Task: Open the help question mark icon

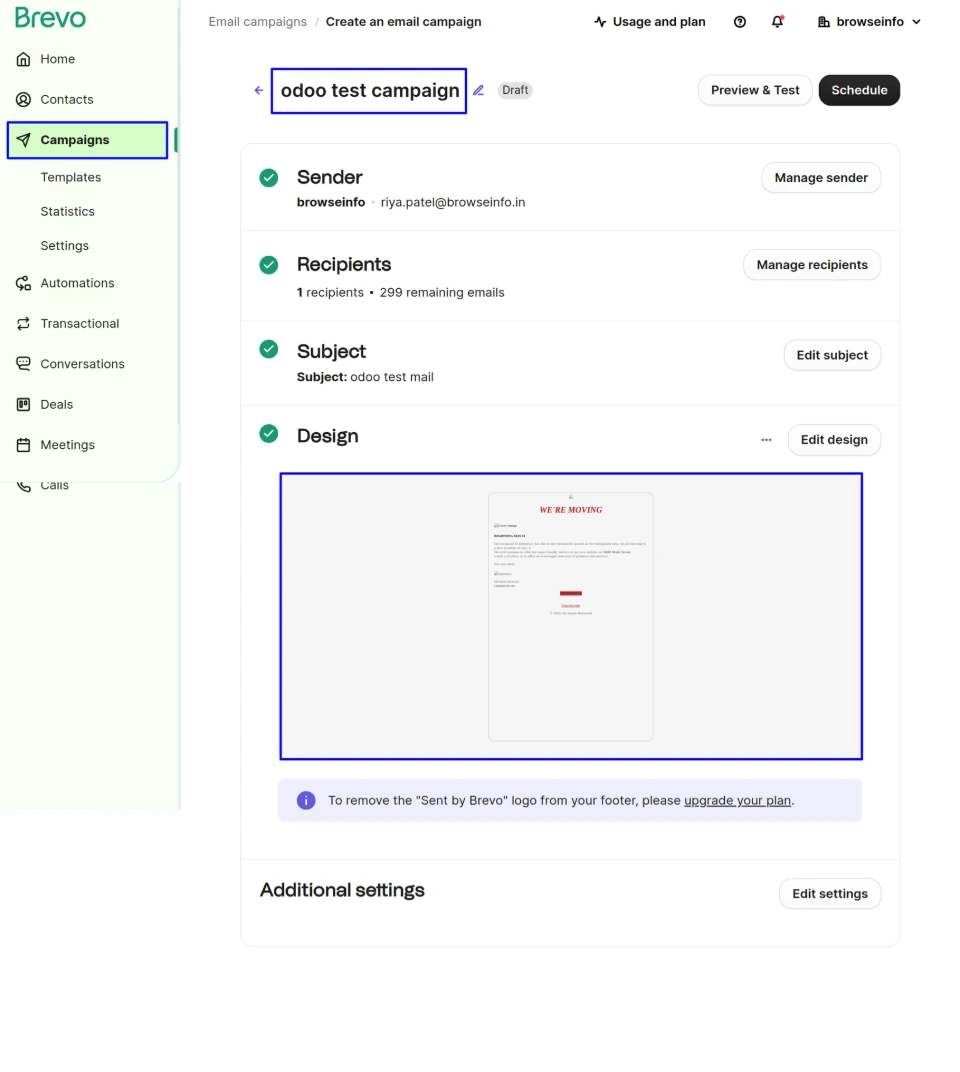Action: tap(740, 22)
